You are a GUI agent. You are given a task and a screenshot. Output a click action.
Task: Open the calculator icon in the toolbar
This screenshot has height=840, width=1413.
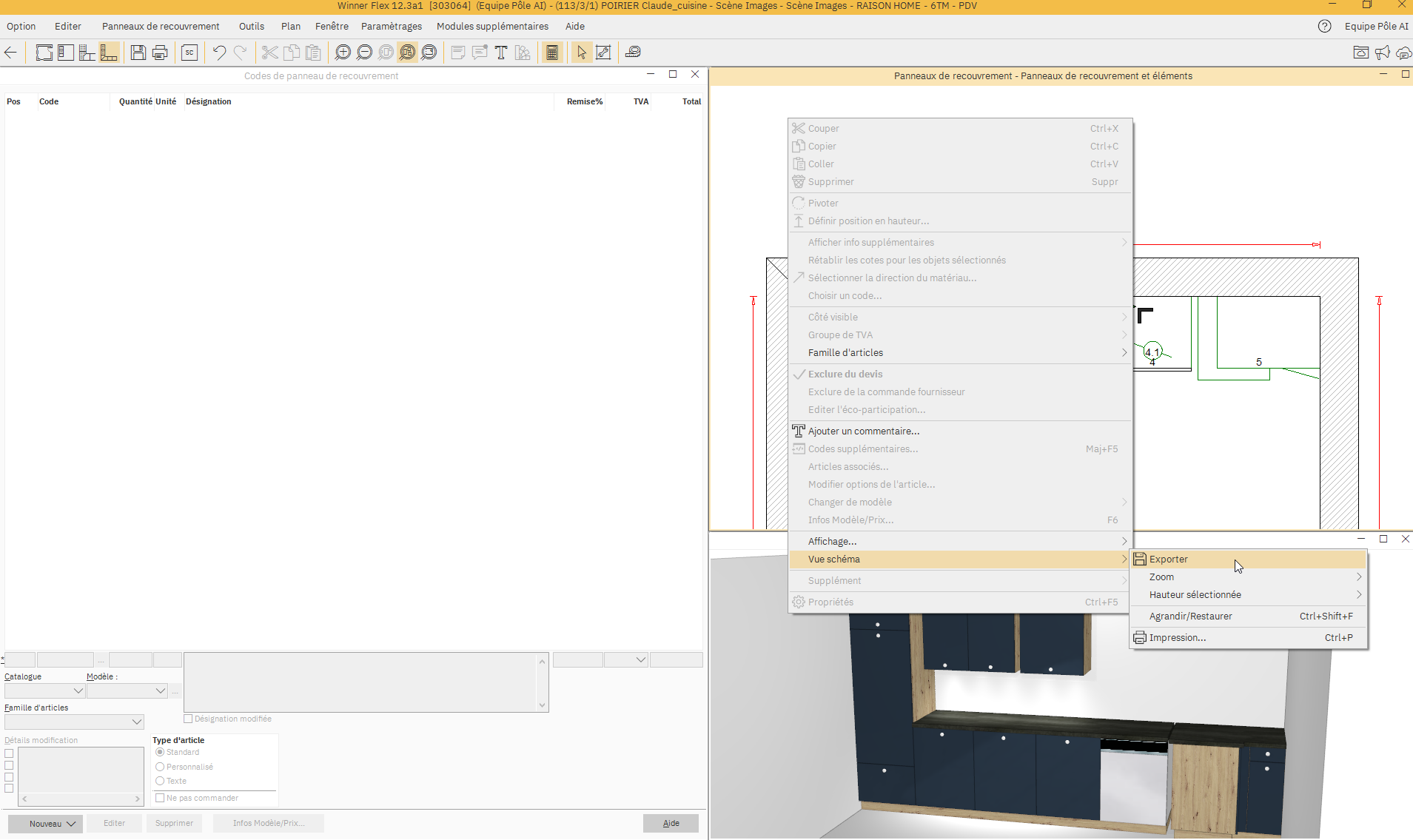pos(552,53)
